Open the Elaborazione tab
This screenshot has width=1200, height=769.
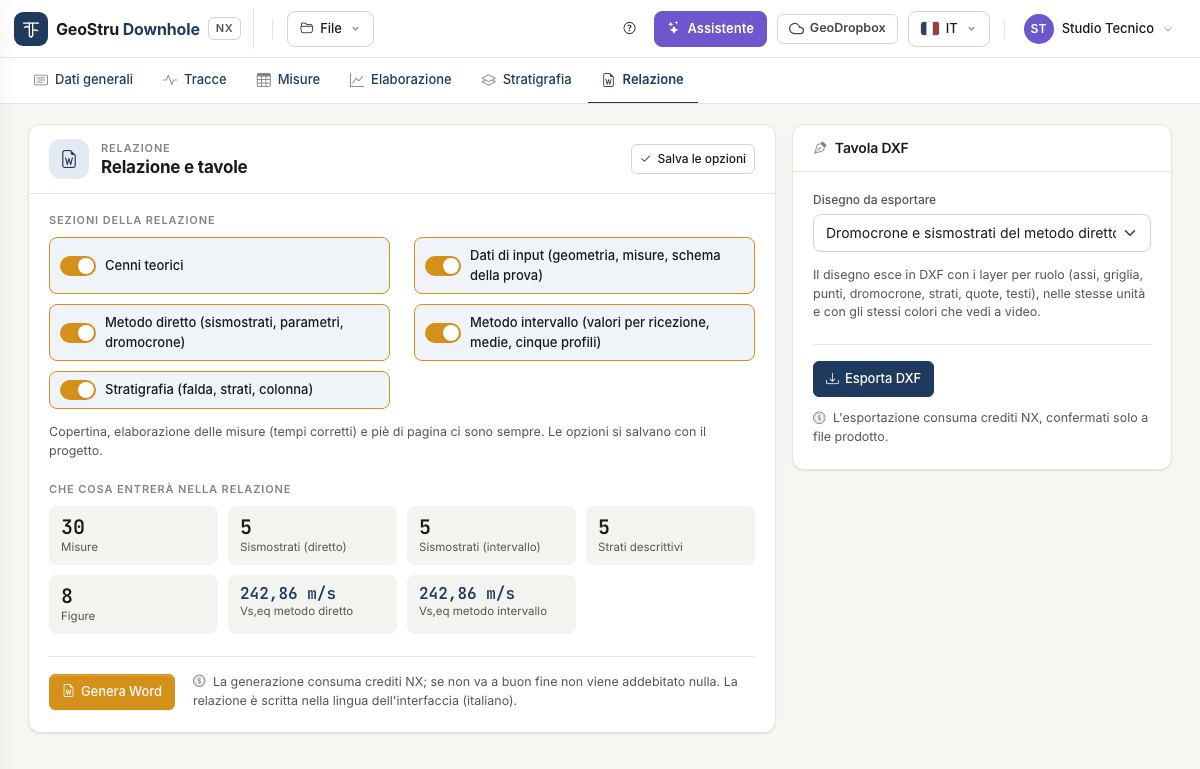click(x=400, y=80)
